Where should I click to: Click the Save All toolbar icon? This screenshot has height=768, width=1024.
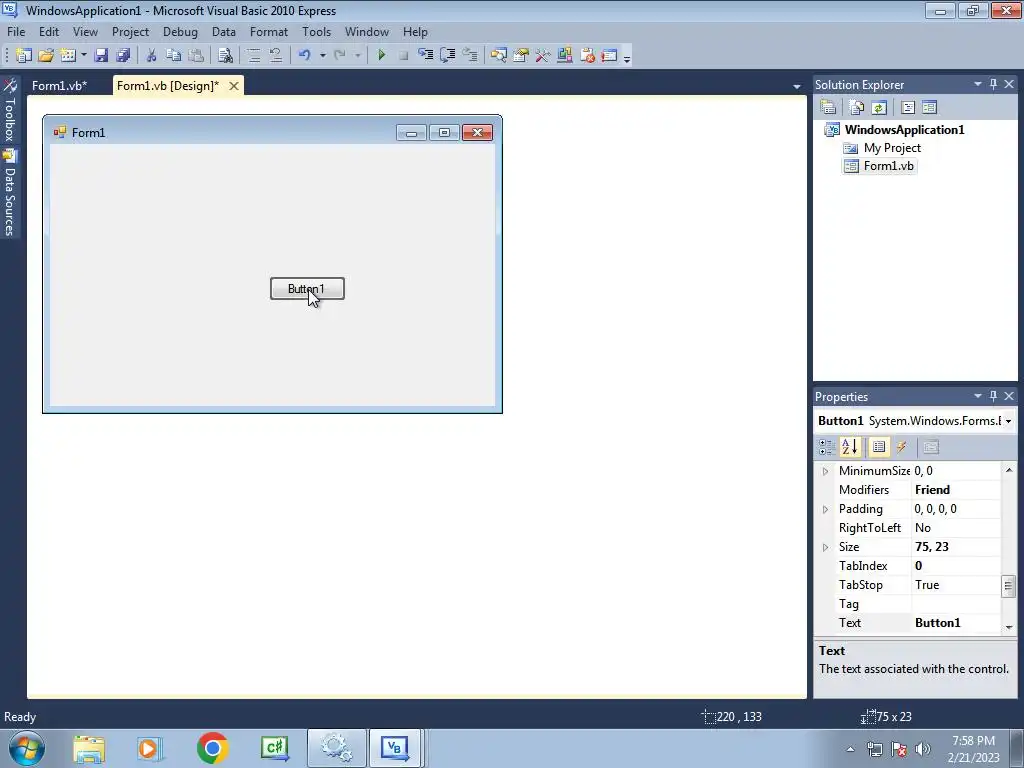[122, 56]
